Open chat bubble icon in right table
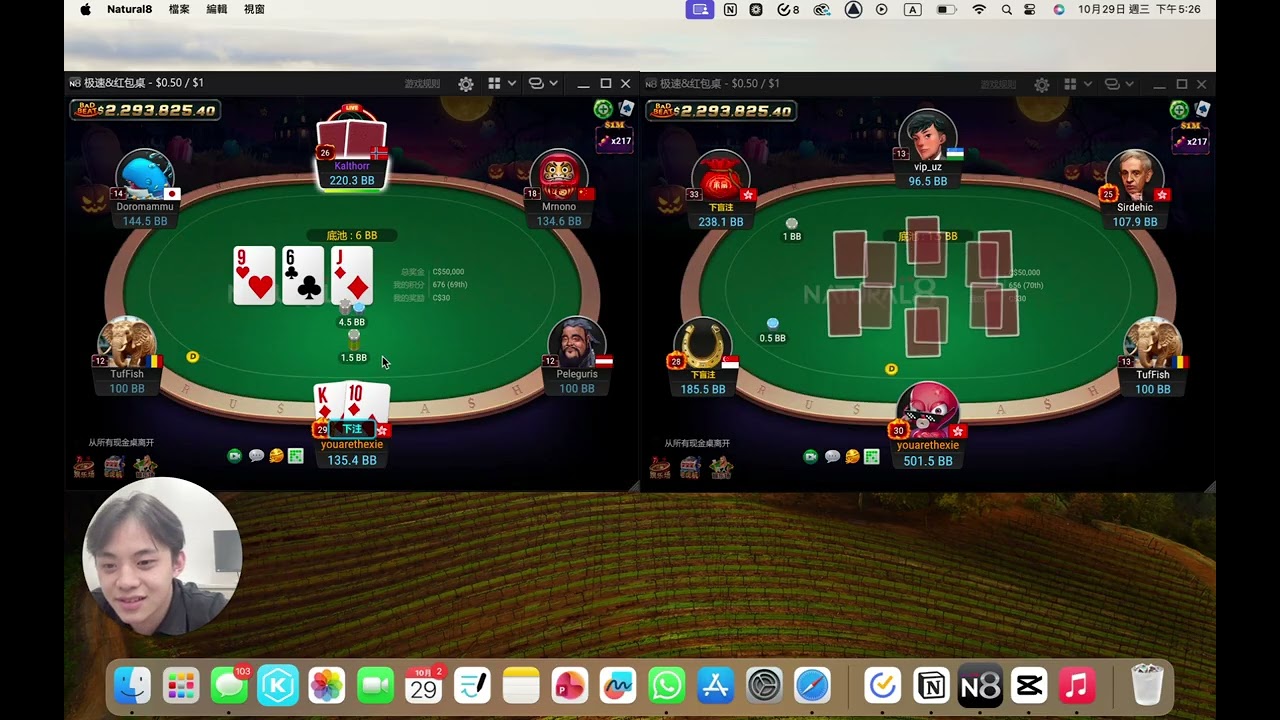This screenshot has width=1280, height=720. pyautogui.click(x=832, y=456)
